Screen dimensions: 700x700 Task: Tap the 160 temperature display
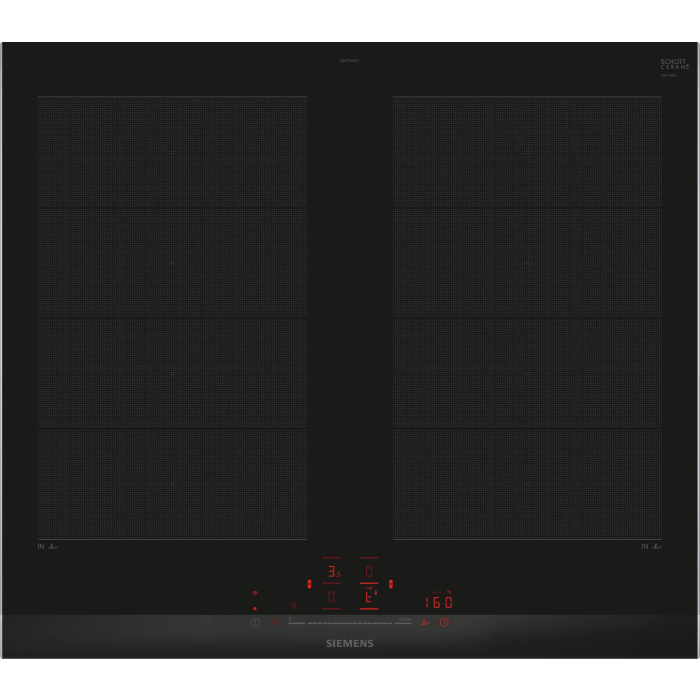pyautogui.click(x=439, y=602)
